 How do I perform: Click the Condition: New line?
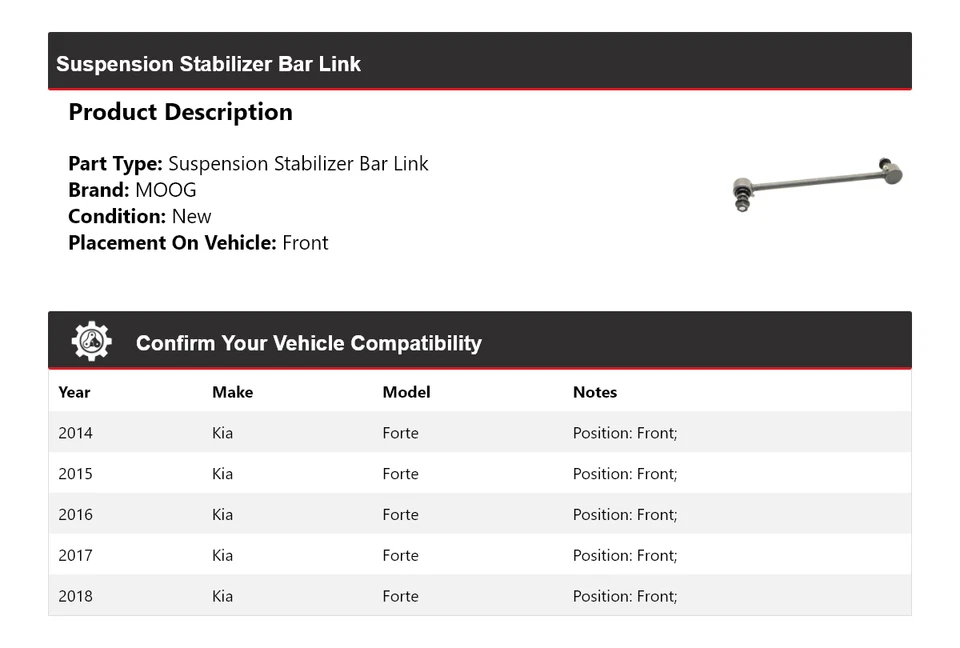[140, 216]
